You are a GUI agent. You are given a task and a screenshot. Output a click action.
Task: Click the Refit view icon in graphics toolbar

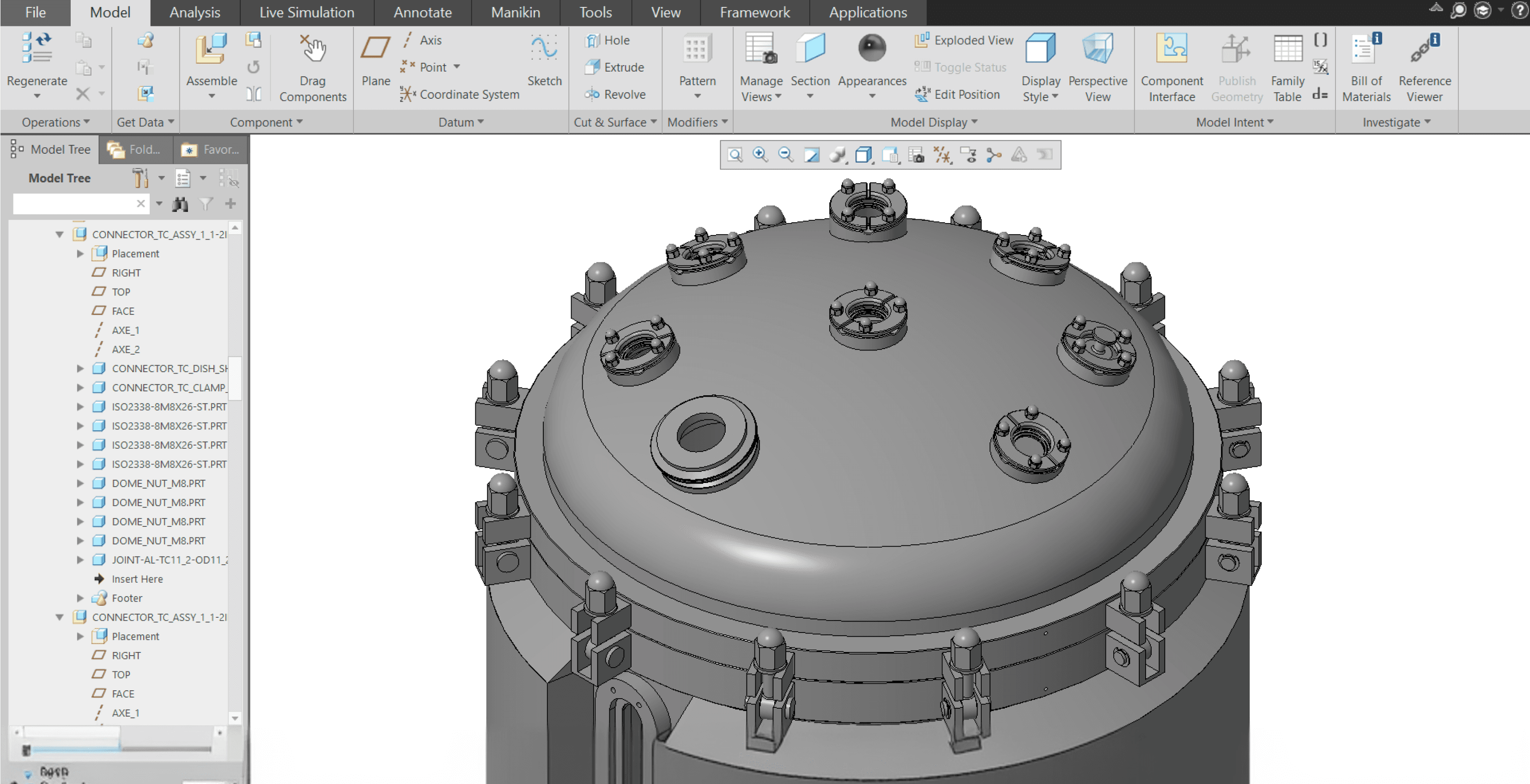coord(735,156)
